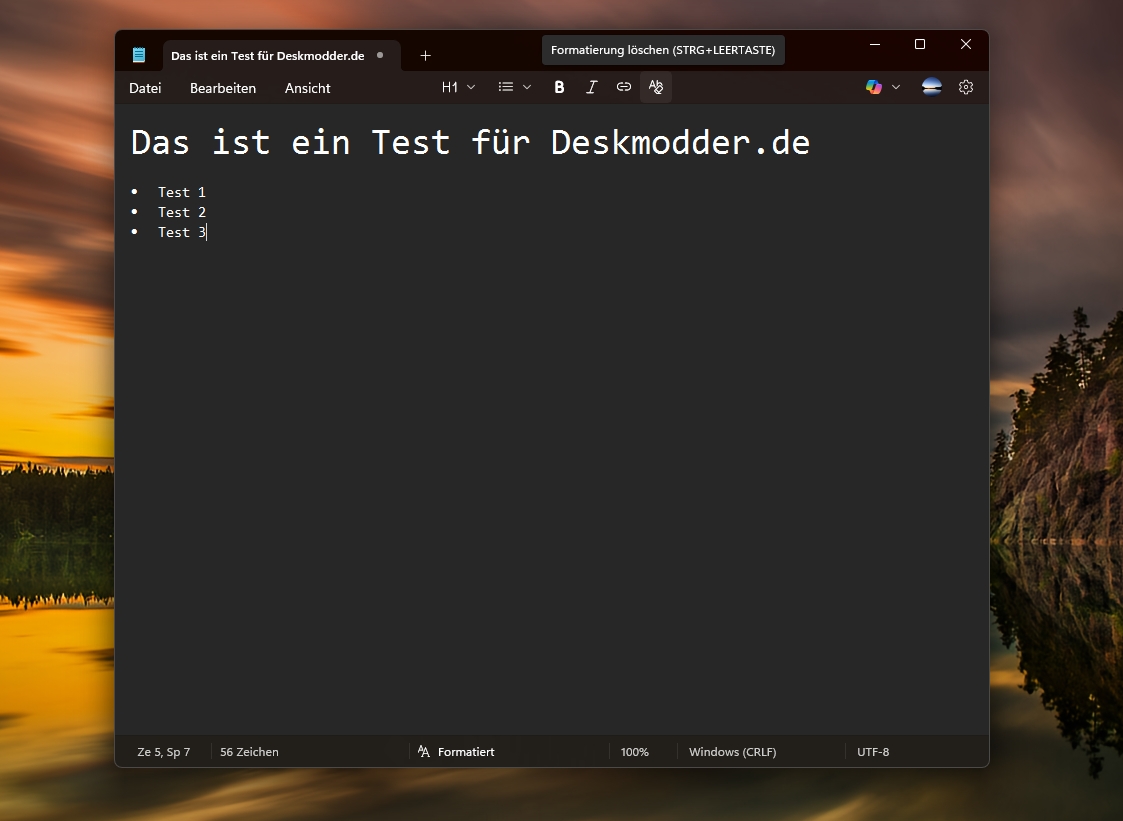This screenshot has width=1123, height=821.
Task: Toggle bold formatting
Action: (559, 87)
